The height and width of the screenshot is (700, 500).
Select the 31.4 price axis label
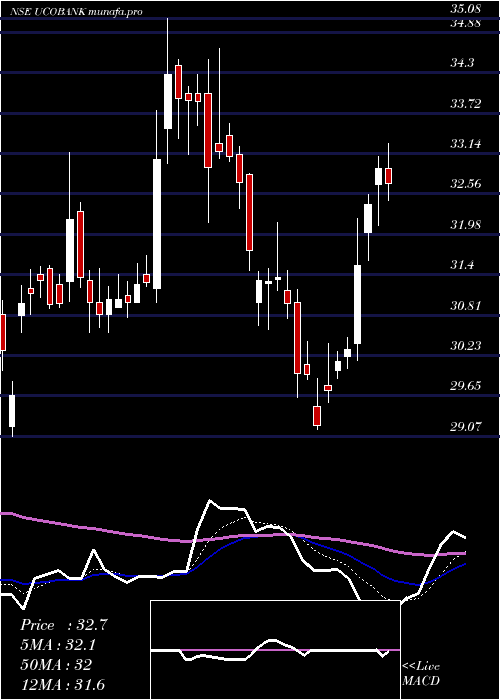(462, 265)
